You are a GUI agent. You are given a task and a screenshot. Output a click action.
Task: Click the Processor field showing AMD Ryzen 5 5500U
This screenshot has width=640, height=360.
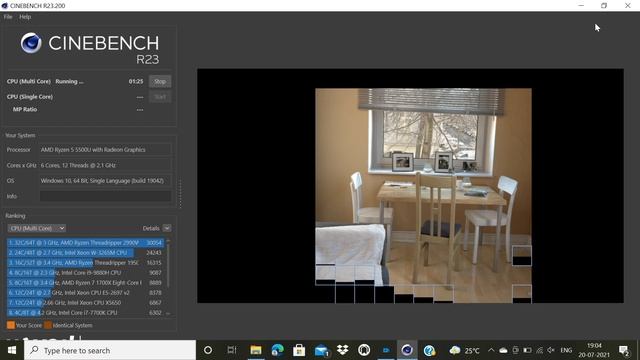(105, 150)
